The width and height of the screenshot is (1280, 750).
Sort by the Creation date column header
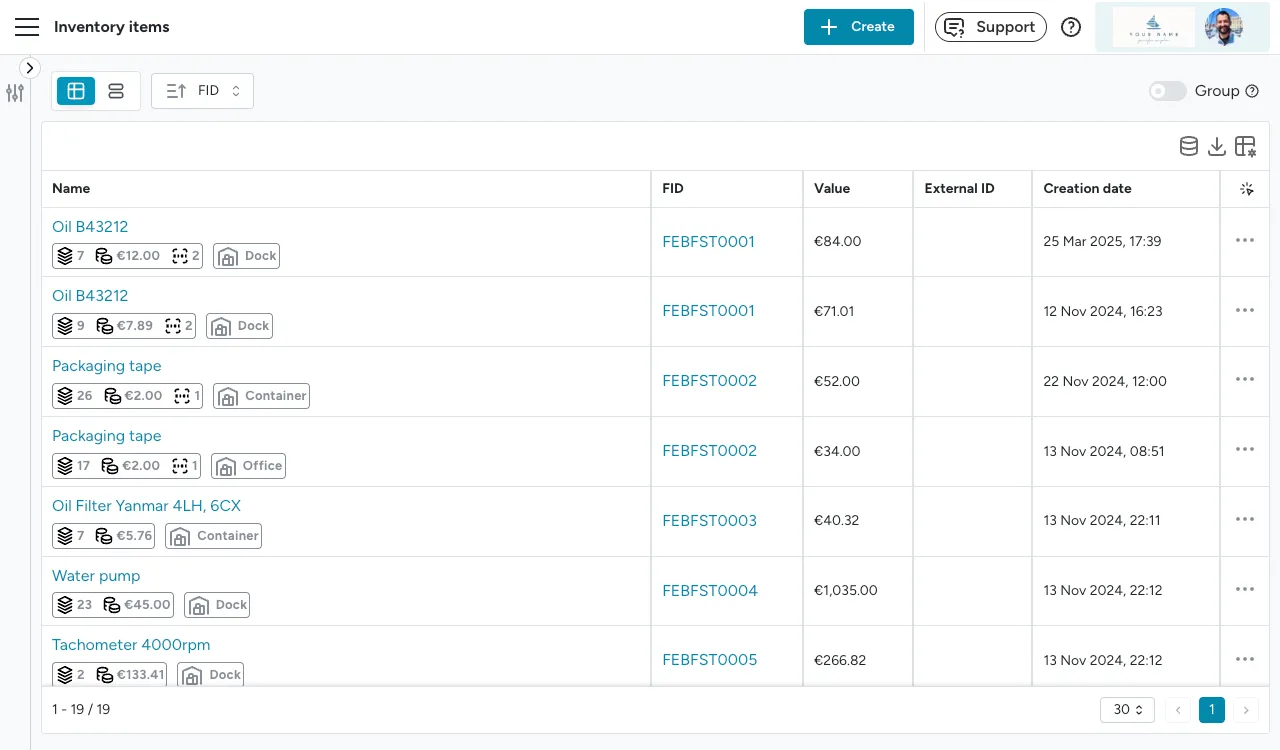click(x=1087, y=189)
